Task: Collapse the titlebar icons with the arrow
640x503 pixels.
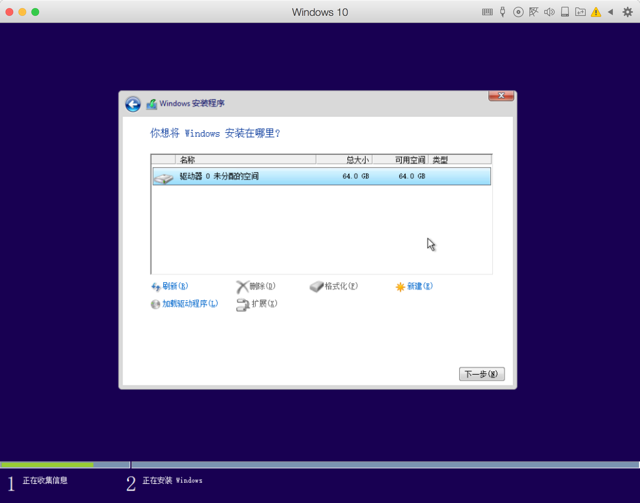Action: point(611,12)
